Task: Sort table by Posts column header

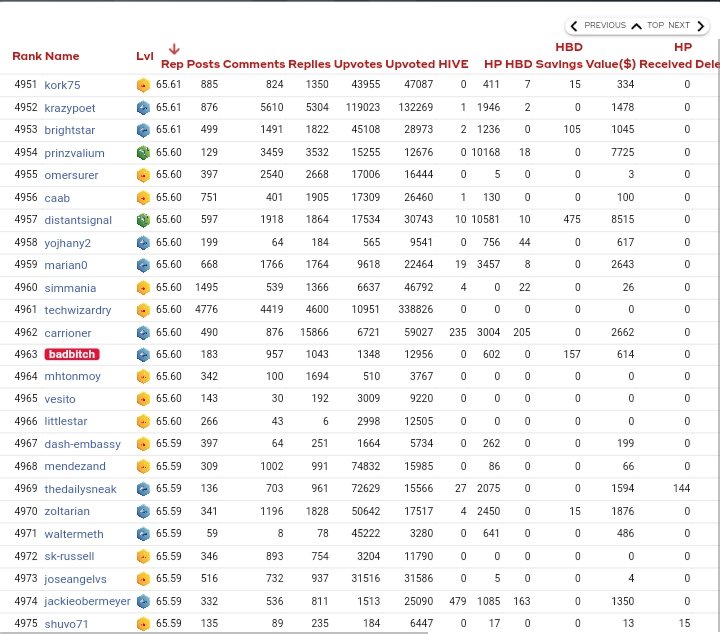Action: tap(203, 64)
